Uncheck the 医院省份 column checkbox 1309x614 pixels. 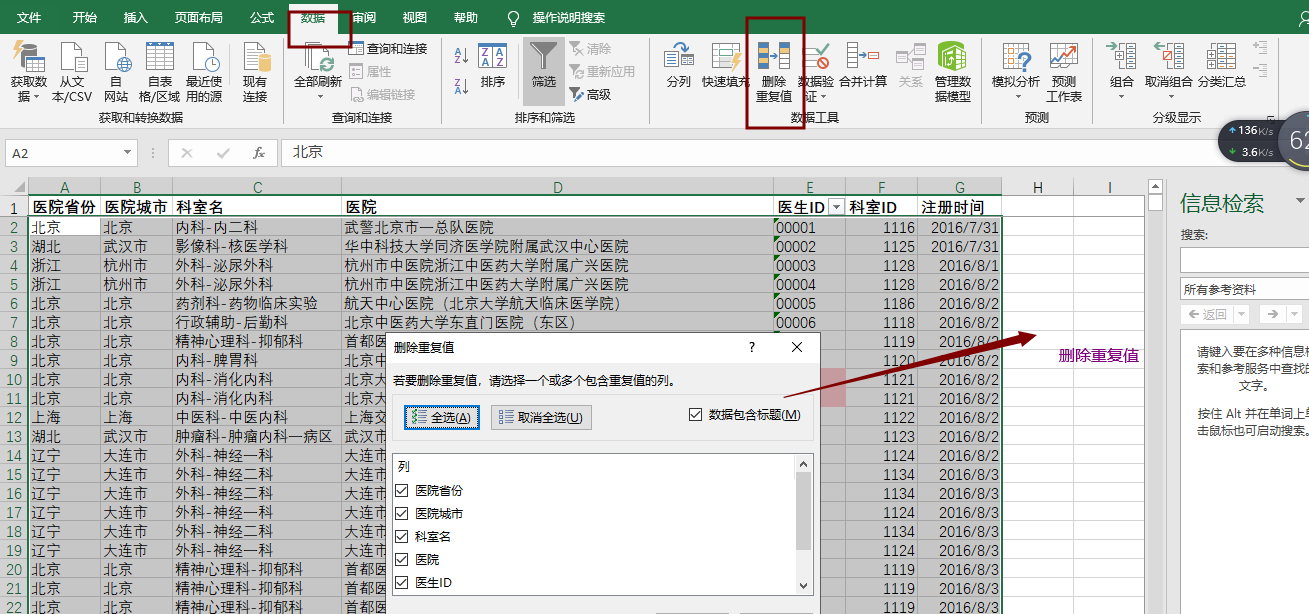click(x=402, y=490)
